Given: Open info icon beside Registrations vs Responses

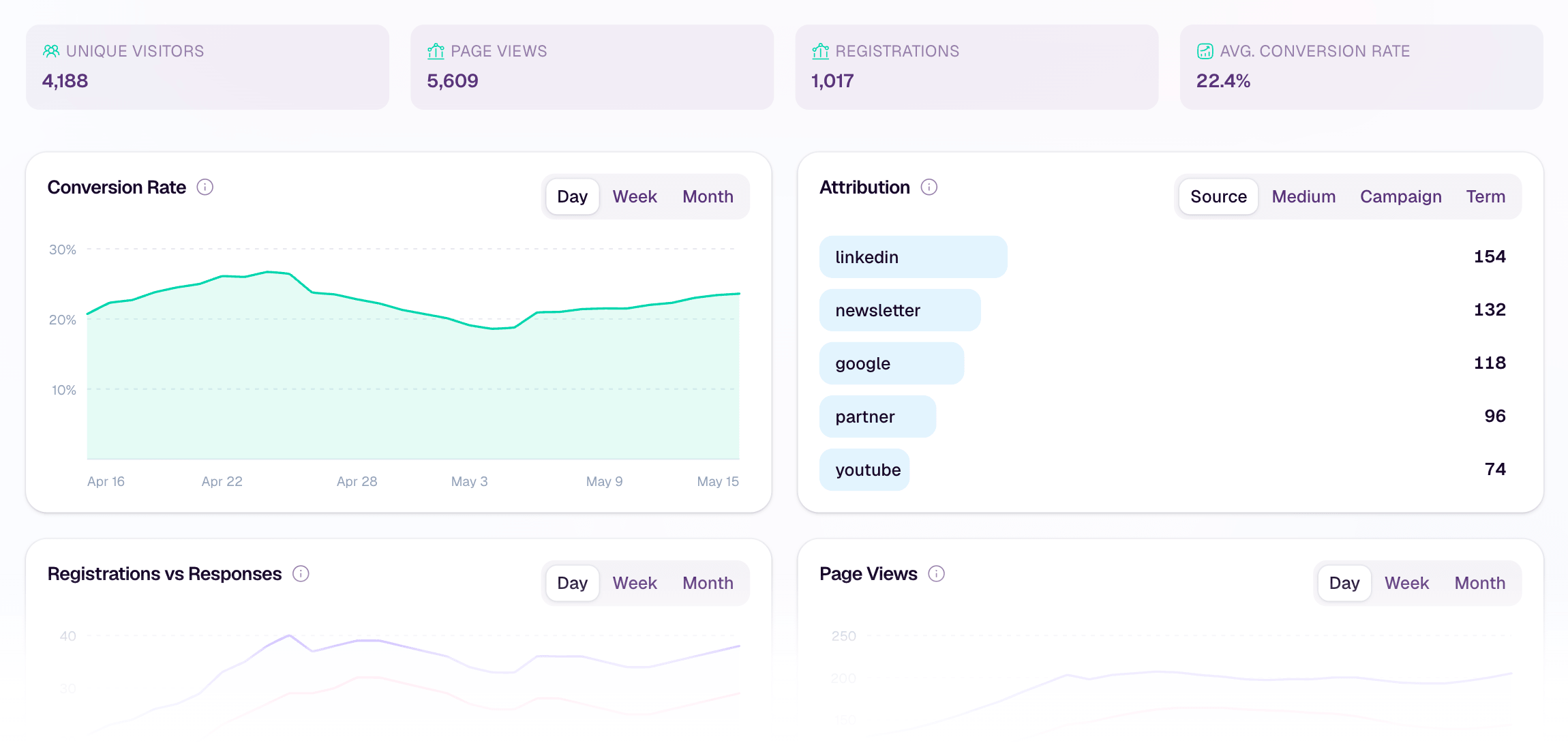Looking at the screenshot, I should (301, 573).
